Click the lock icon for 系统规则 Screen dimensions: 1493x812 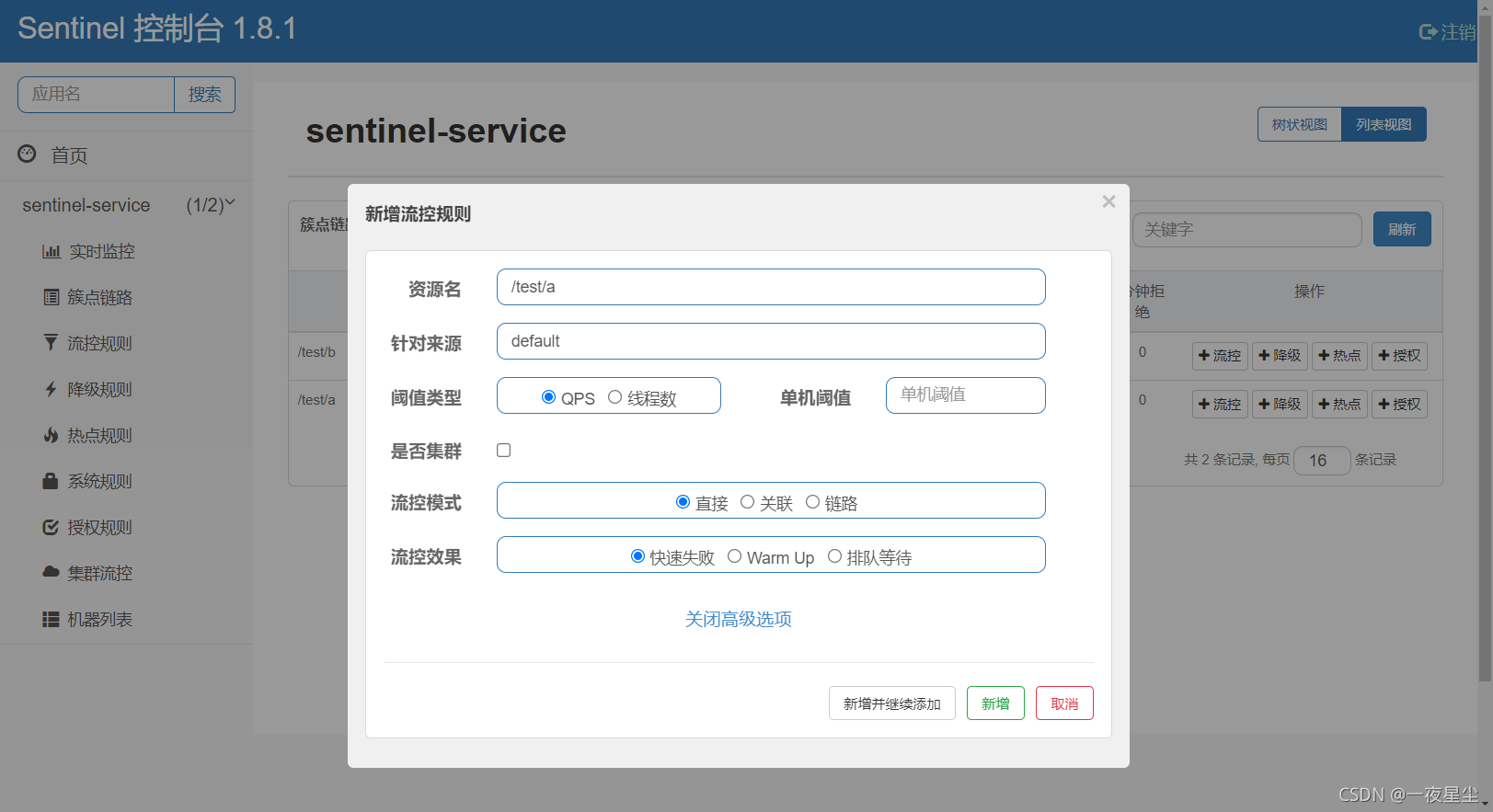(x=51, y=481)
